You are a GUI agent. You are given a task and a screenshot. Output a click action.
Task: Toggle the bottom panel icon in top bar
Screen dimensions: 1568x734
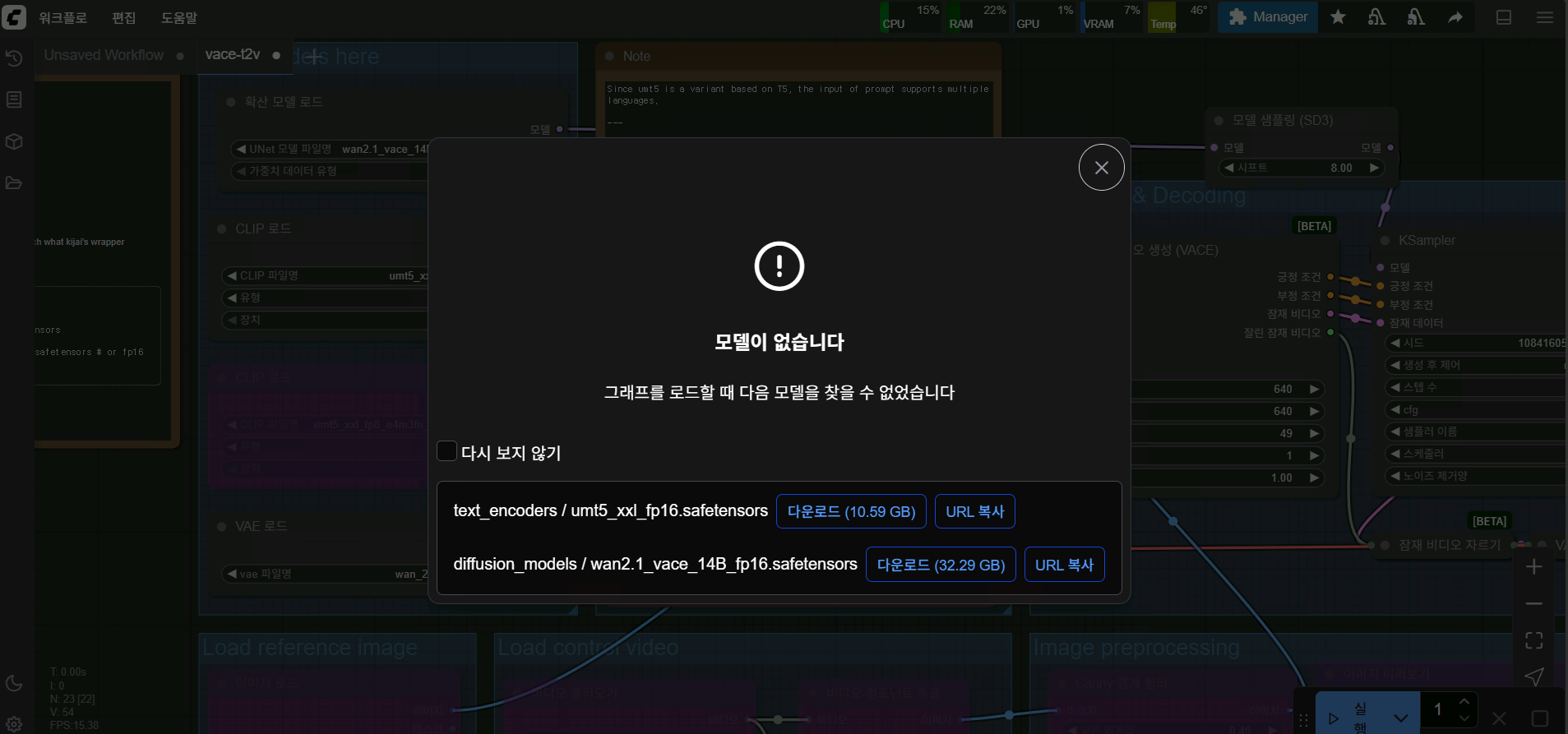click(1504, 17)
